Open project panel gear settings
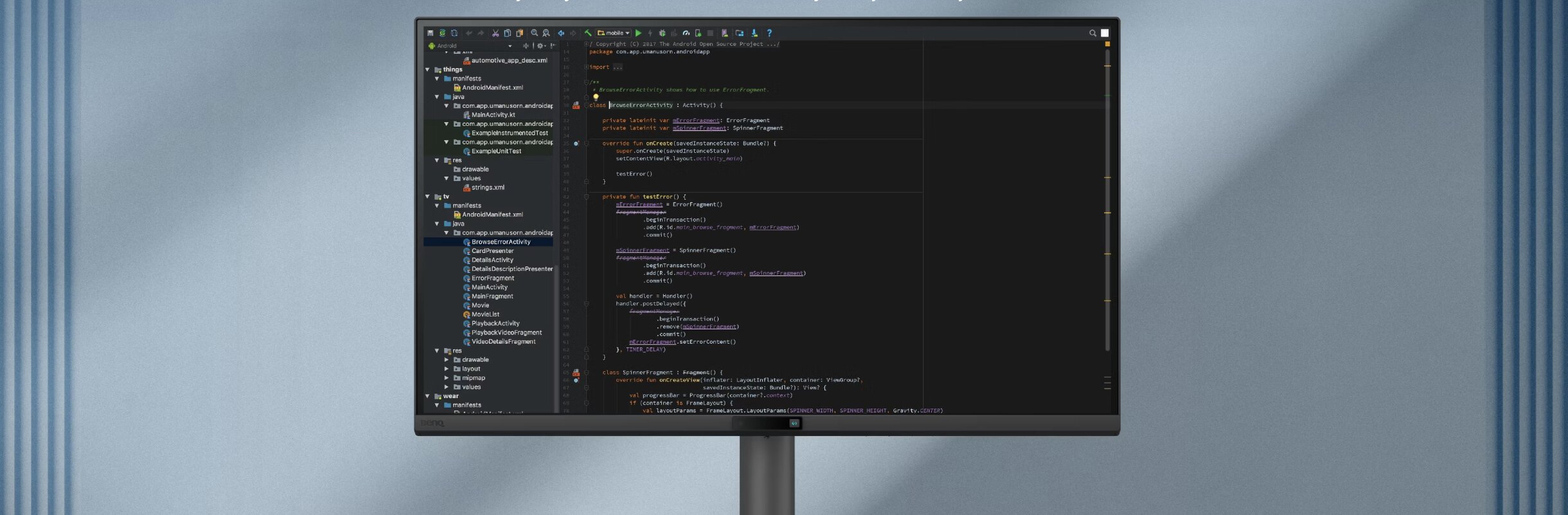 pos(540,46)
